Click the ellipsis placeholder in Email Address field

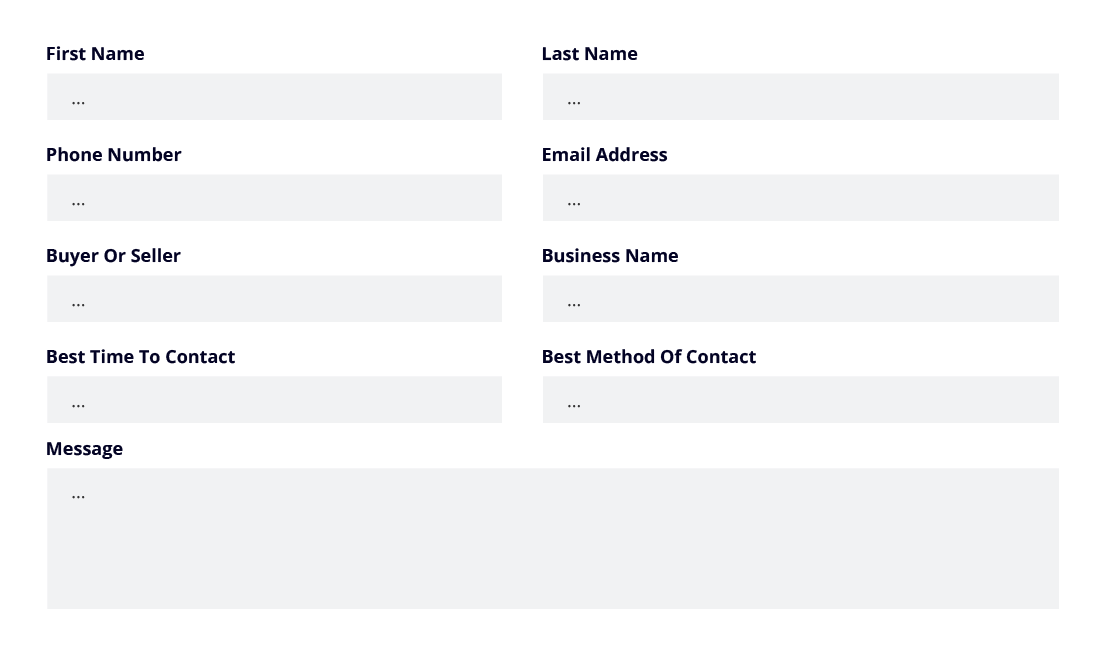pyautogui.click(x=574, y=202)
